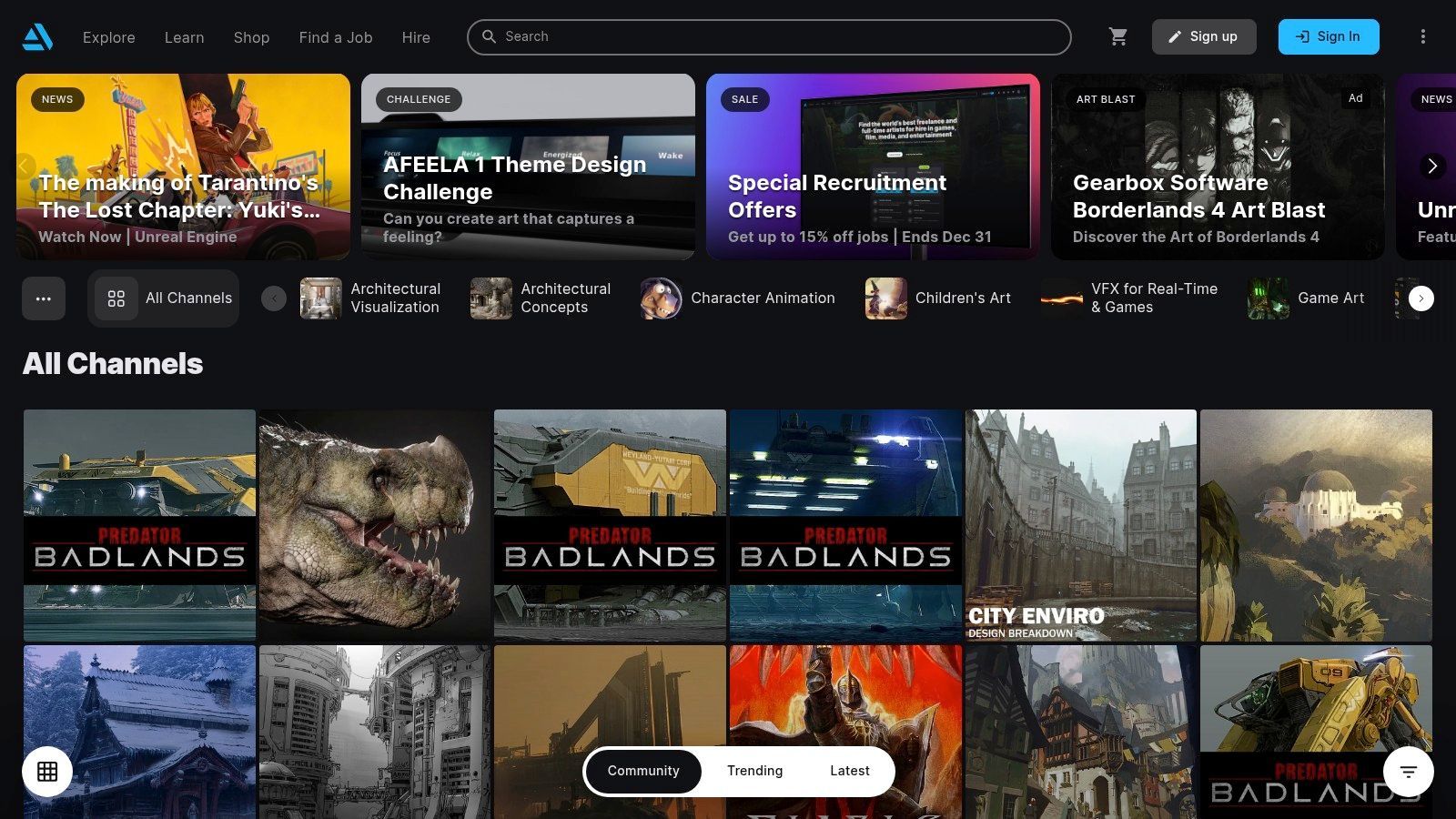
Task: Click the Sign up button
Action: (1204, 37)
